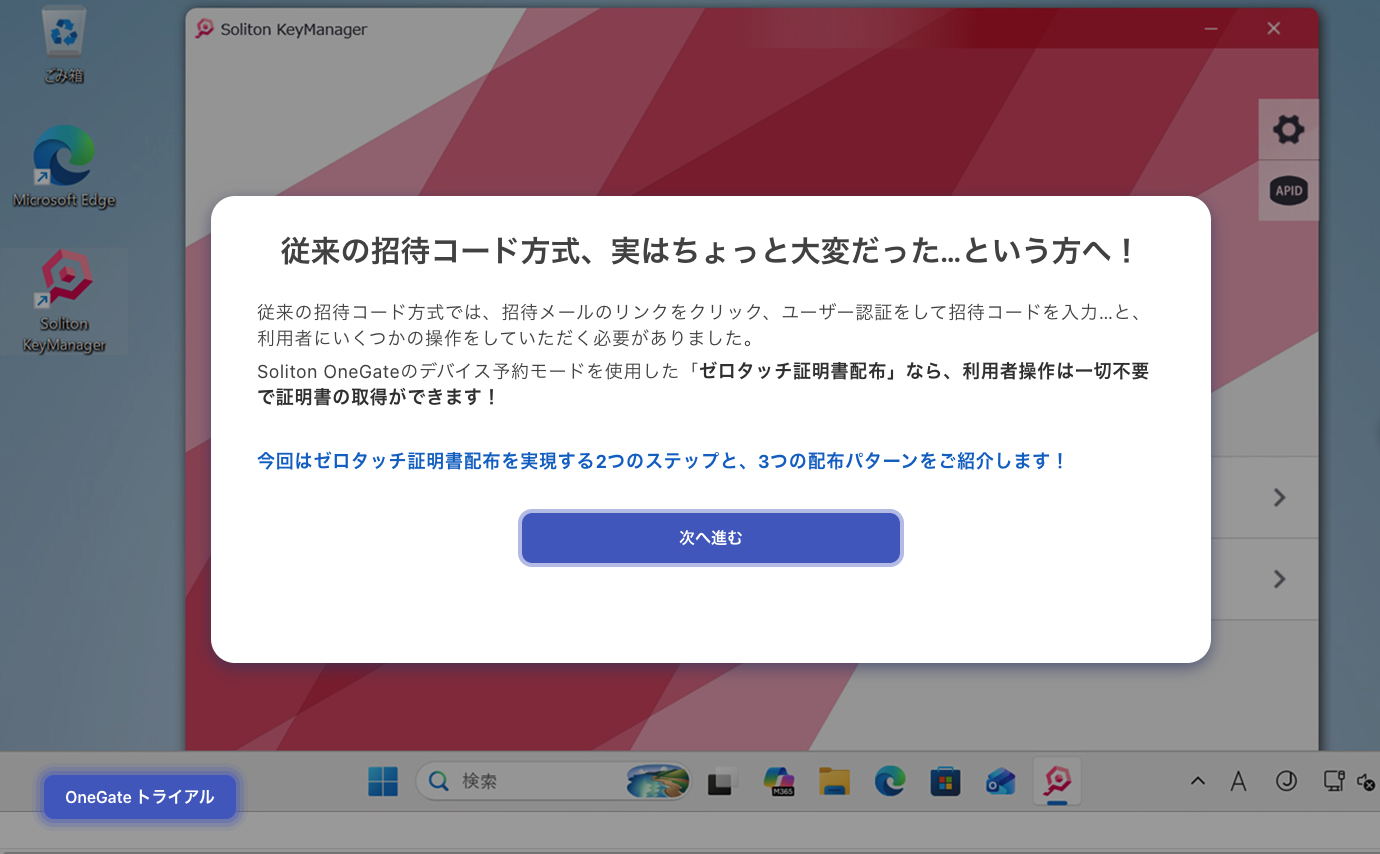Click the IME input mode 'A' indicator
Viewport: 1380px width, 854px height.
pyautogui.click(x=1238, y=781)
